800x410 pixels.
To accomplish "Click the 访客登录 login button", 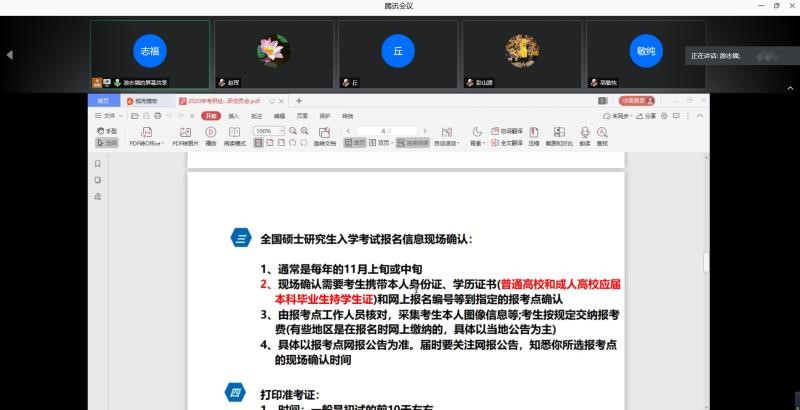I will (637, 101).
